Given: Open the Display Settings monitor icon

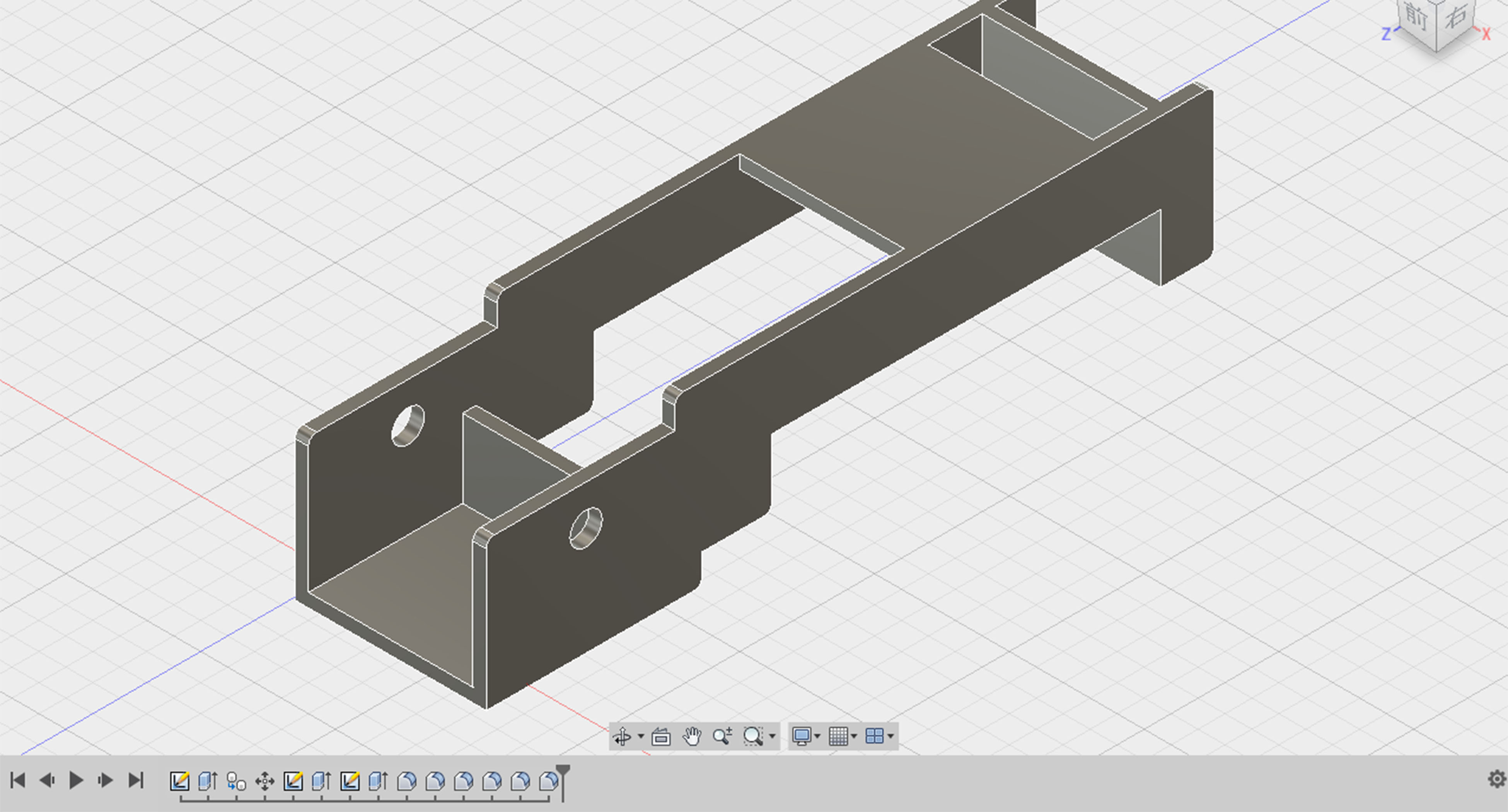Looking at the screenshot, I should tap(802, 737).
